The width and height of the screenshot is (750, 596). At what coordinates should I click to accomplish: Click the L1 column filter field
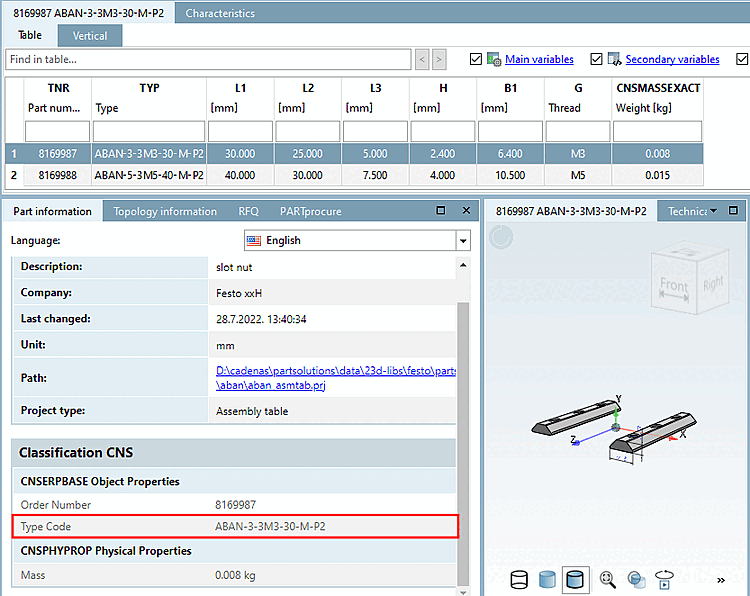click(240, 132)
